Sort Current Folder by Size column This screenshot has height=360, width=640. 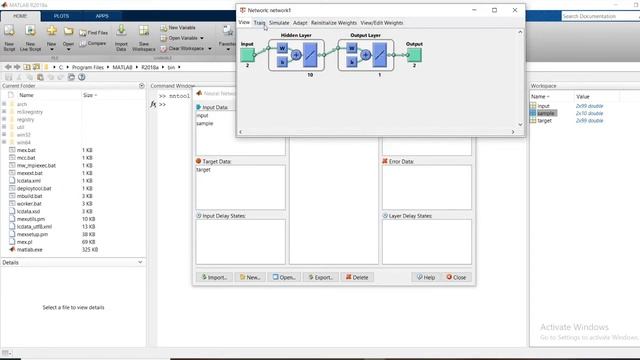click(90, 95)
